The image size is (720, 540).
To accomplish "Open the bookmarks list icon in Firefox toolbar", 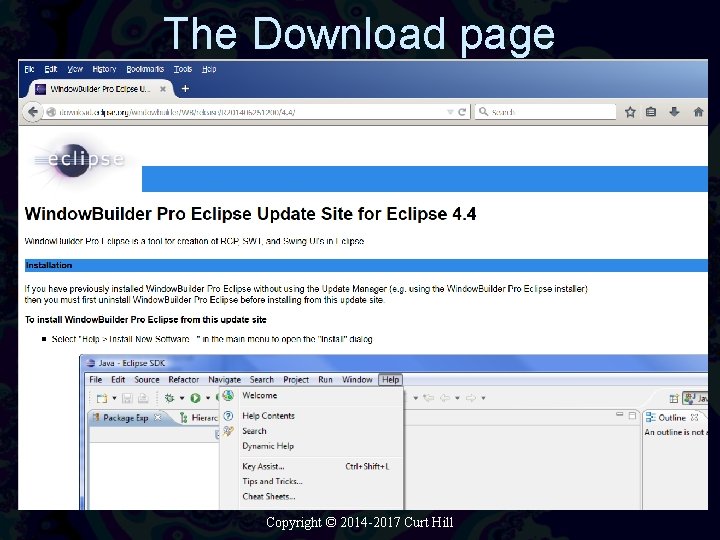I will pos(651,112).
